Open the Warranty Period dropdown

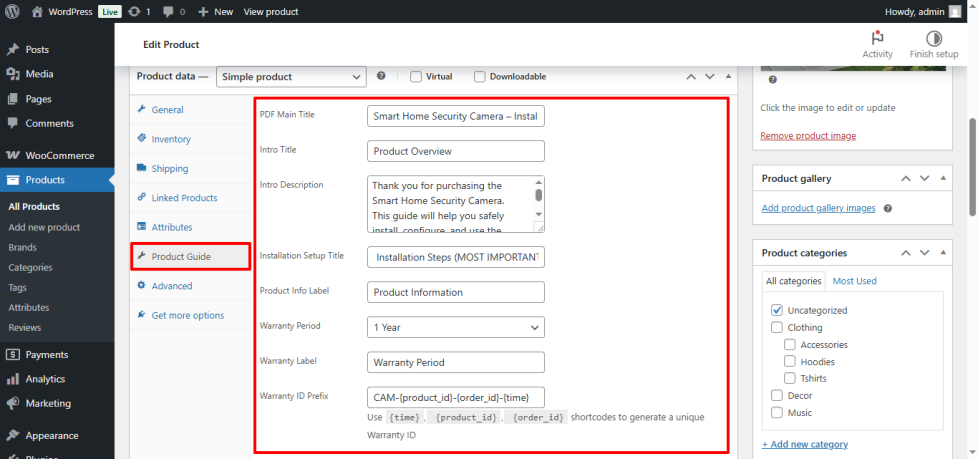[456, 327]
